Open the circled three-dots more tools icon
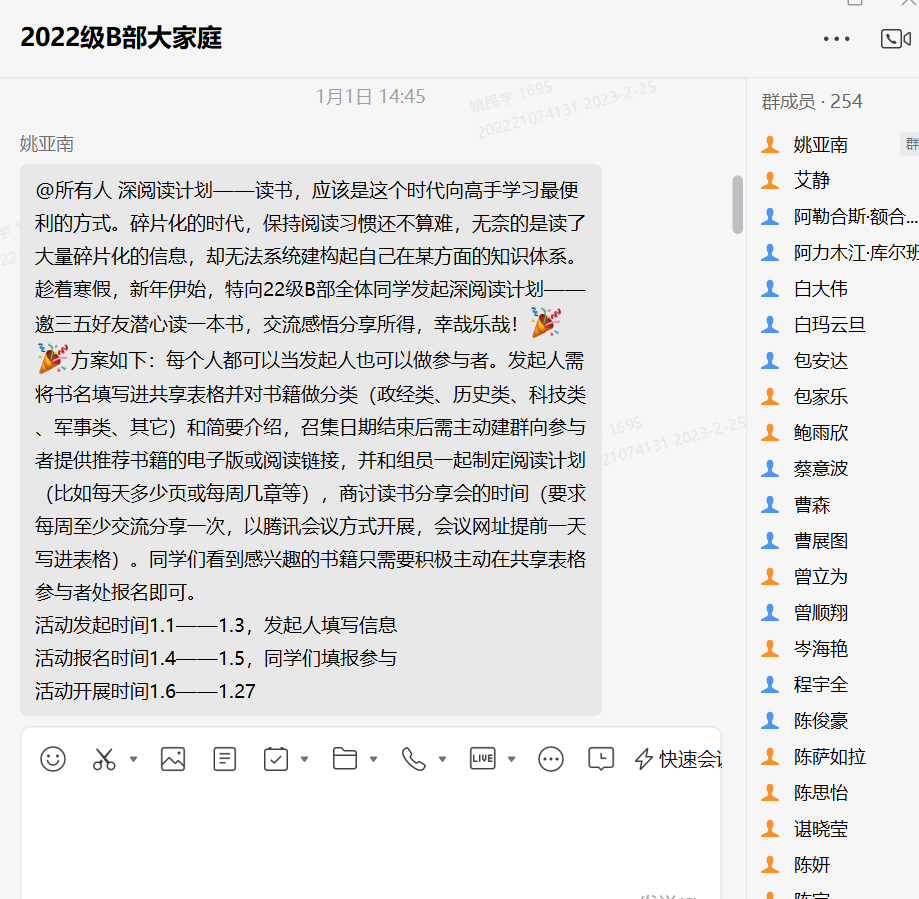Image resolution: width=919 pixels, height=899 pixels. [x=551, y=759]
